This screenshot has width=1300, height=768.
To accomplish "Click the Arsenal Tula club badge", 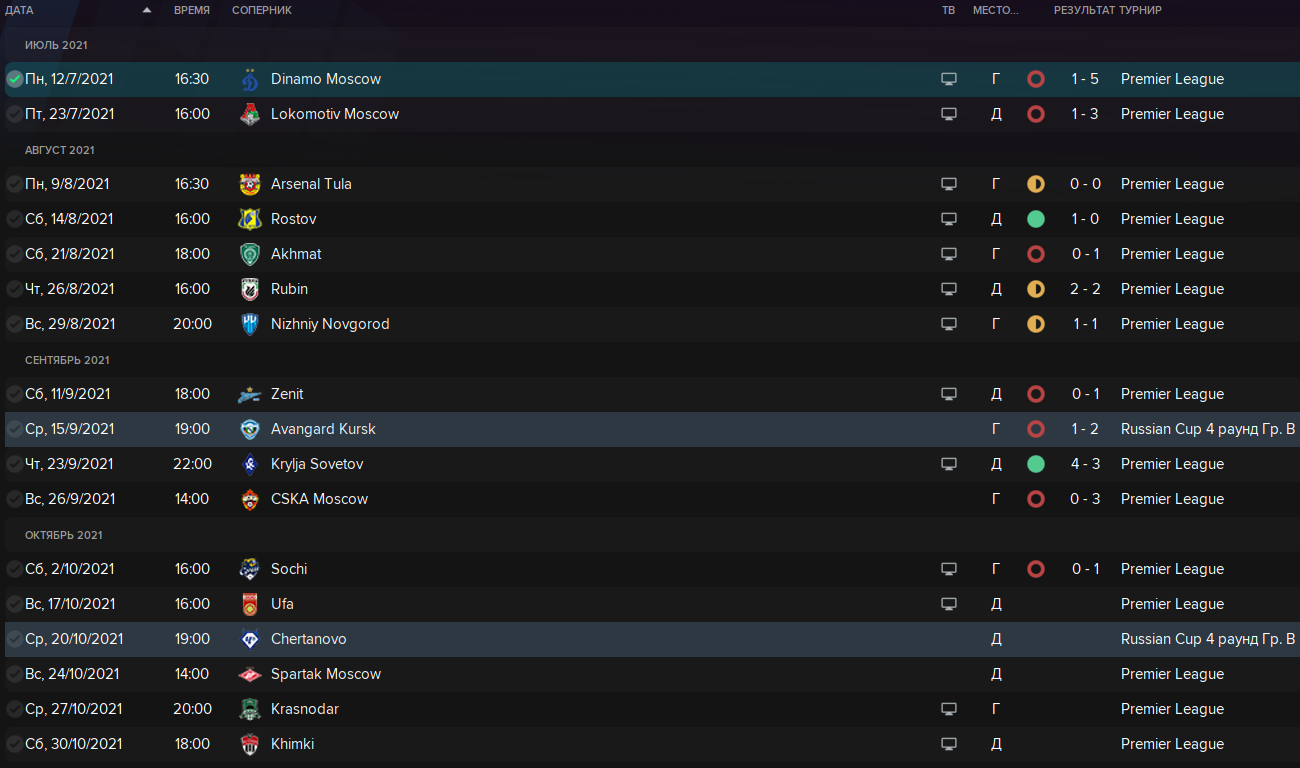I will point(250,185).
